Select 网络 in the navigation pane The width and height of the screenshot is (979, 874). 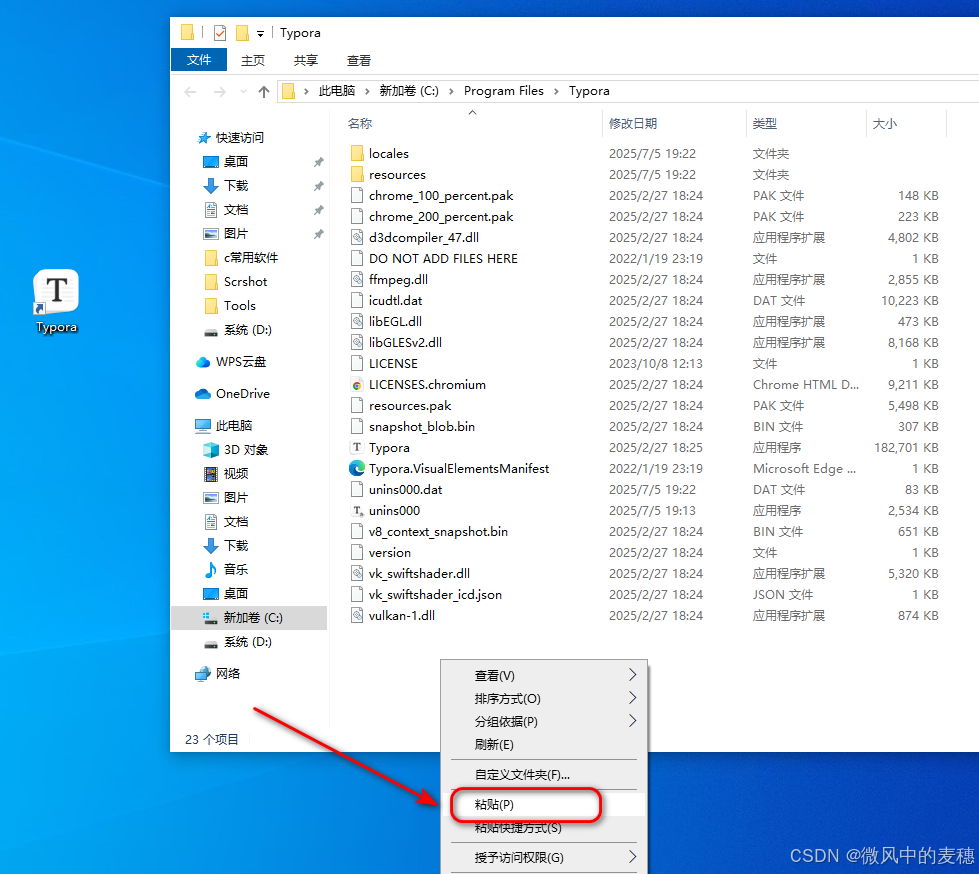pos(218,674)
